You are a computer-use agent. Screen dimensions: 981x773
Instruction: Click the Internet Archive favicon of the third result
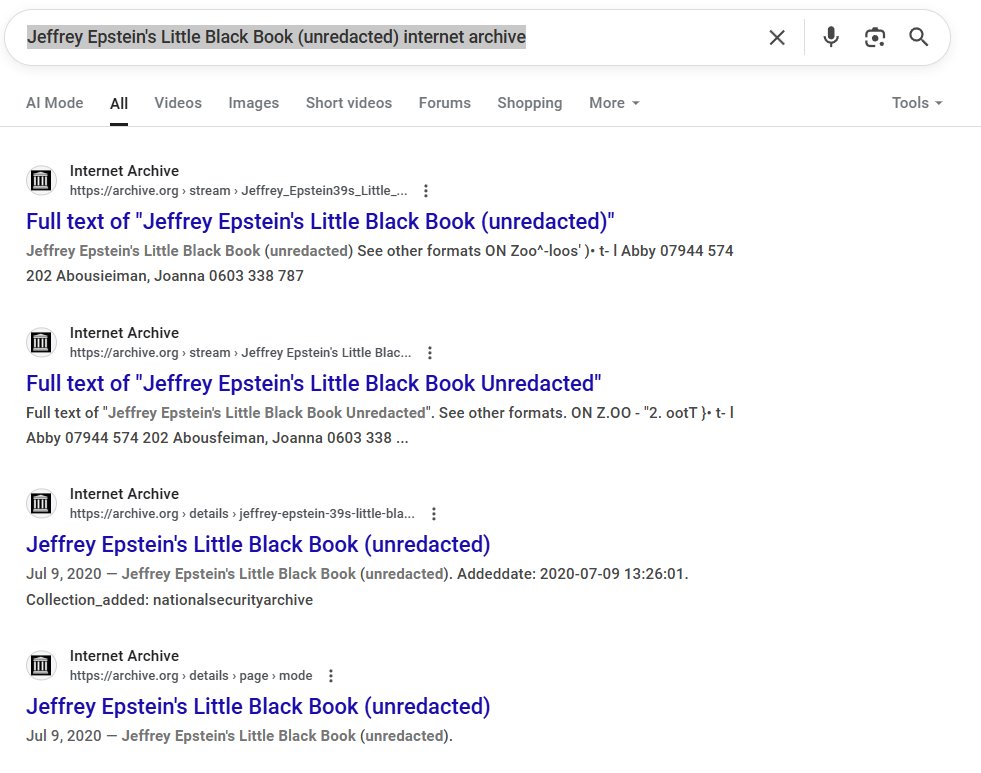pos(41,503)
